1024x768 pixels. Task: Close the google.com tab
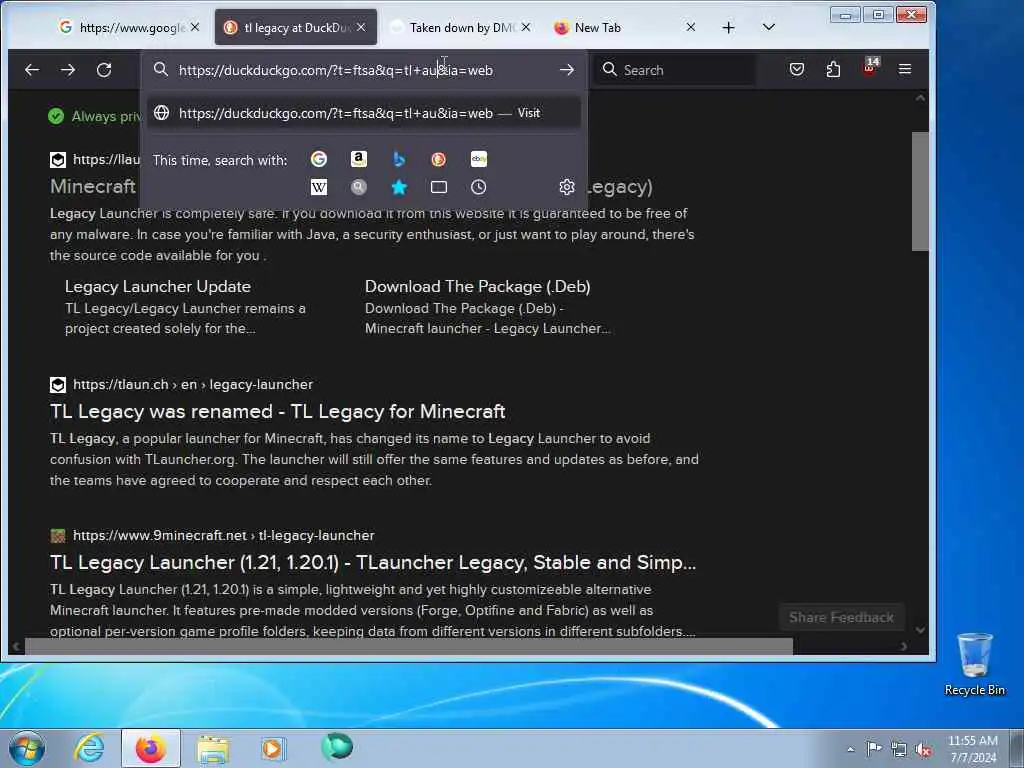195,27
